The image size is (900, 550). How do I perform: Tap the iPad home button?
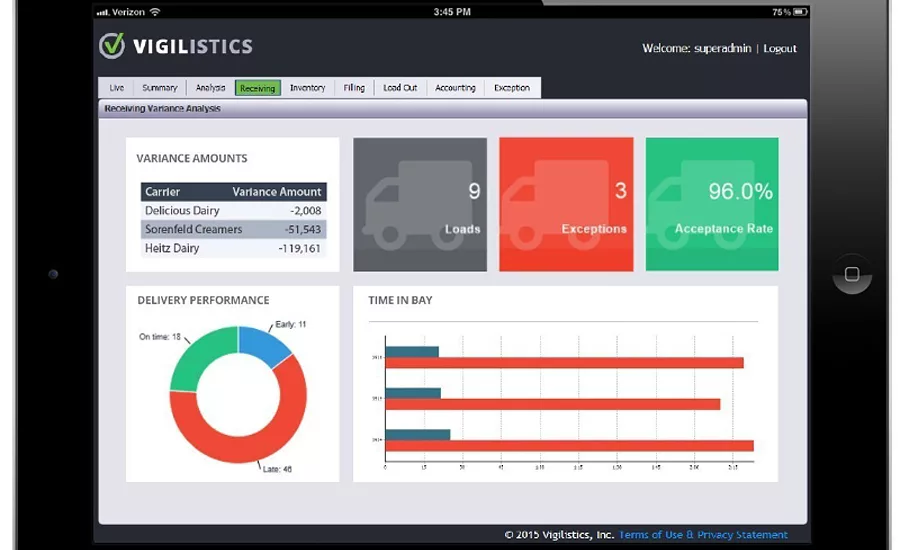click(852, 274)
